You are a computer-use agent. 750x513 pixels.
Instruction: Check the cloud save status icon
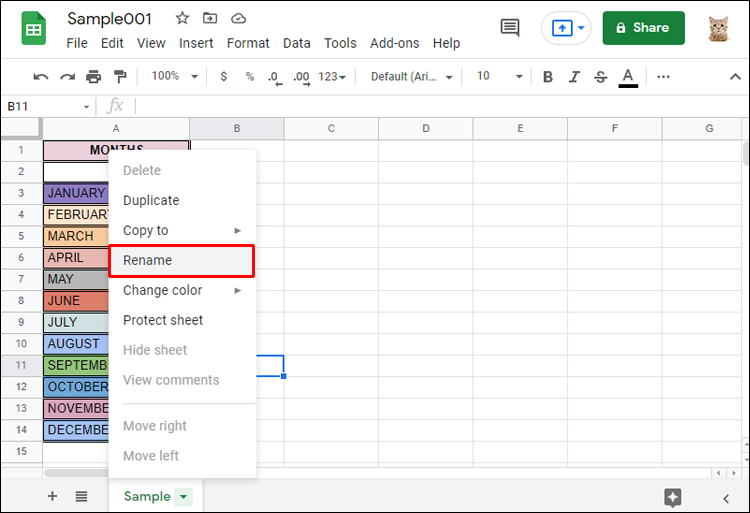tap(238, 18)
